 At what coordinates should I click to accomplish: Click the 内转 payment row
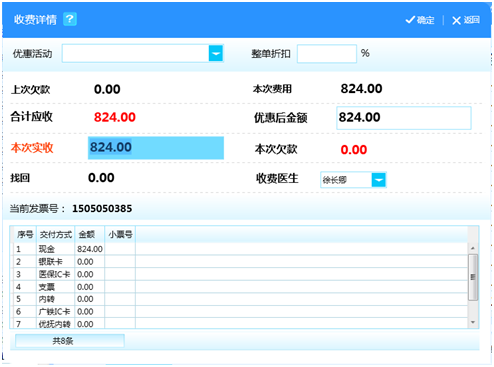click(240, 299)
